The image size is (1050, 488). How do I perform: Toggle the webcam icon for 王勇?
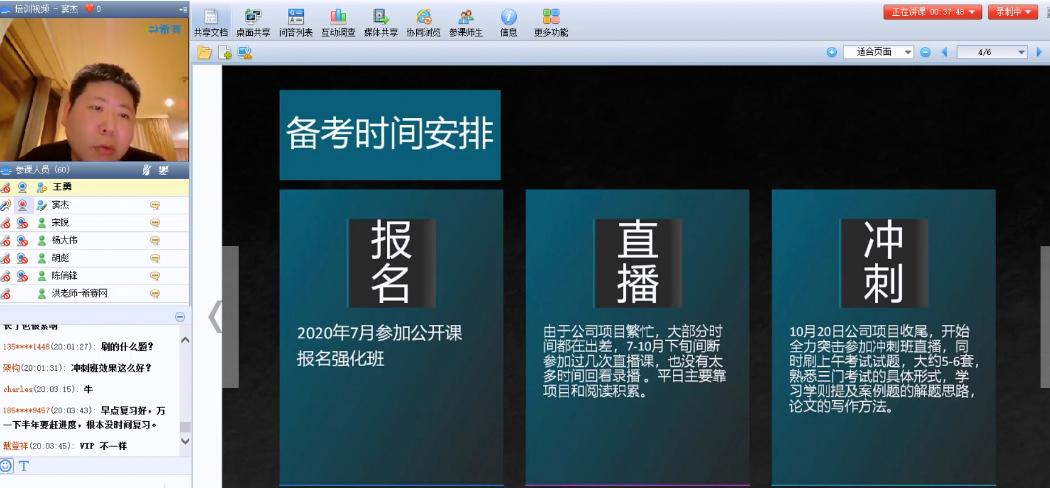[23, 187]
